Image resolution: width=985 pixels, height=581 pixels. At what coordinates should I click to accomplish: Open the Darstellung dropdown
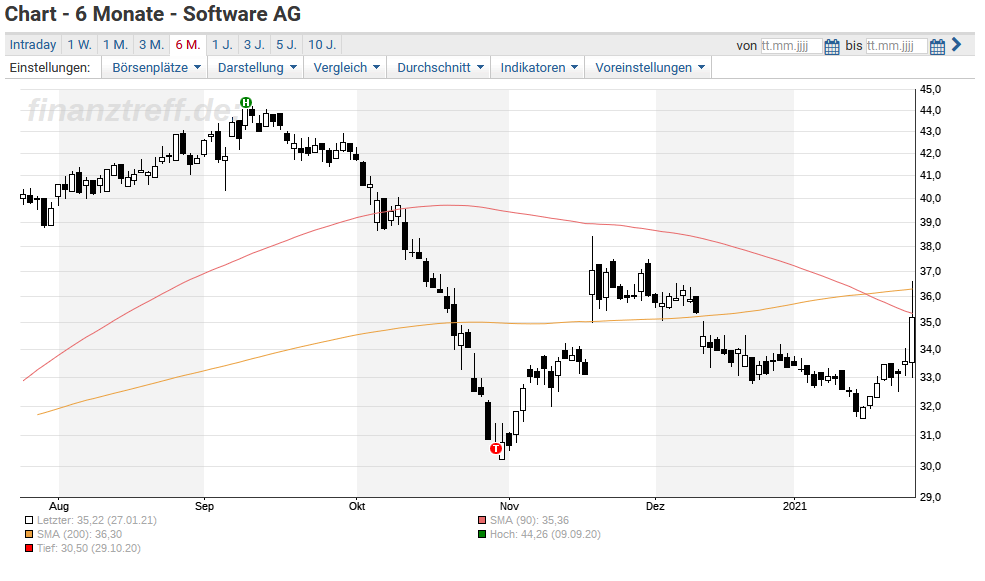tap(256, 68)
